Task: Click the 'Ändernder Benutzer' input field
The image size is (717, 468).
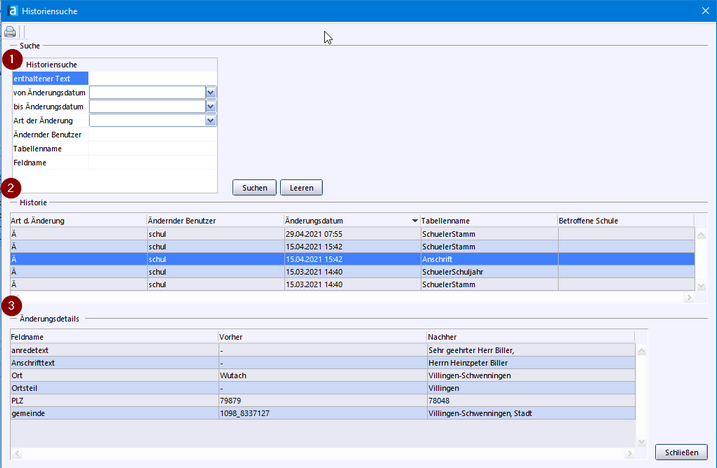Action: pos(152,134)
